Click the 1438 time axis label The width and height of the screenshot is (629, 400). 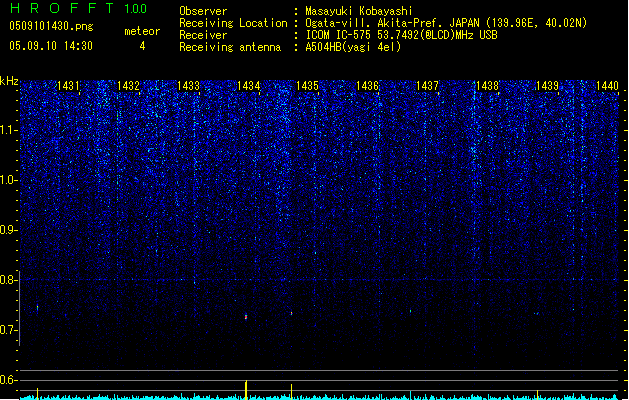tap(487, 86)
